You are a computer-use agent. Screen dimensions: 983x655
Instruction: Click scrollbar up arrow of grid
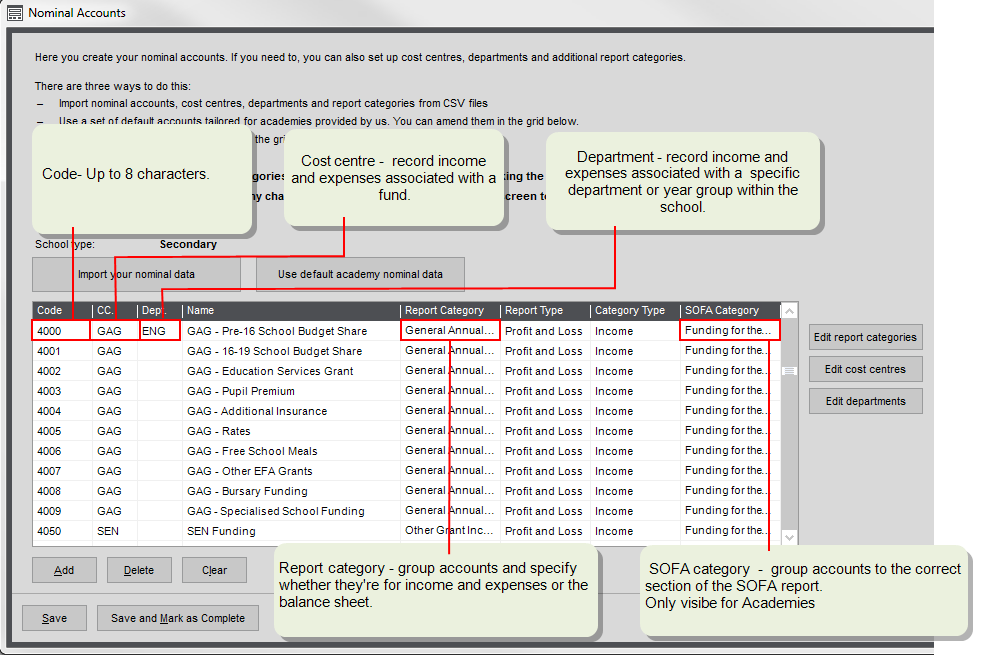(x=790, y=311)
